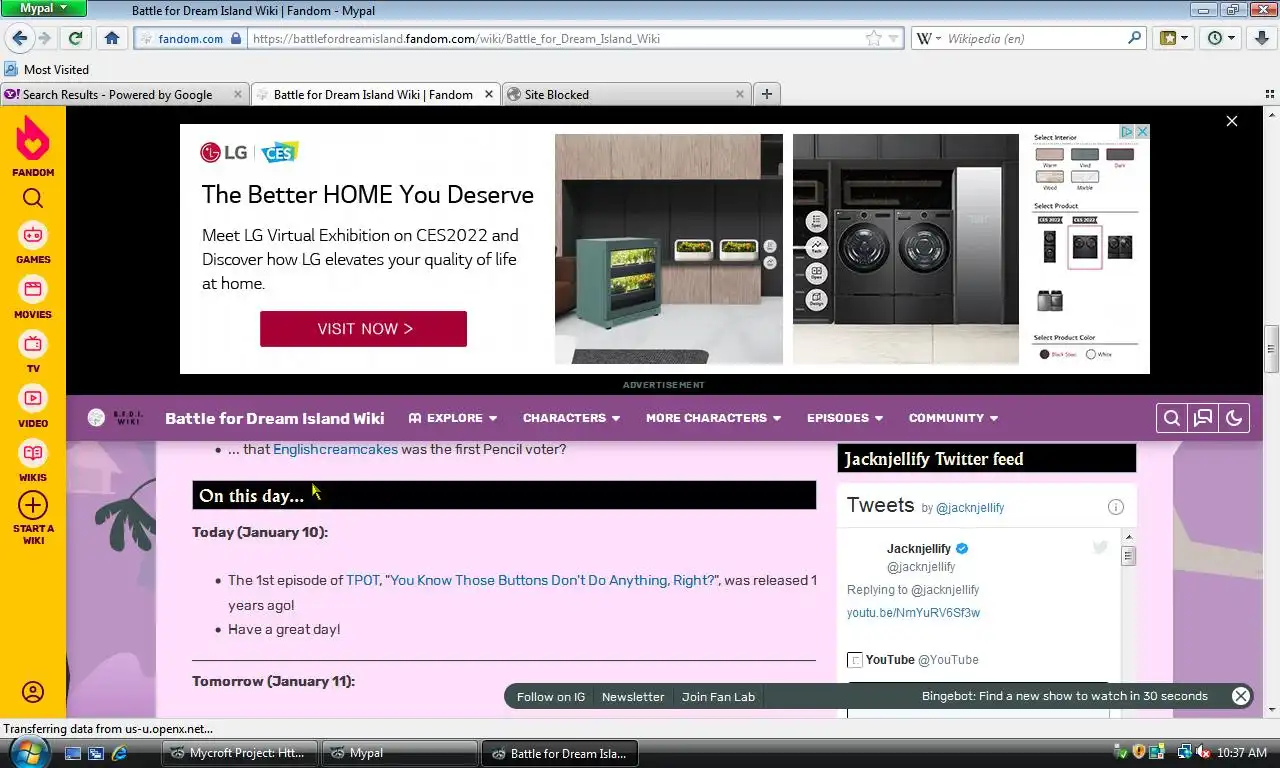This screenshot has width=1280, height=768.
Task: Open Most Visited bookmarks folder
Action: (46, 69)
